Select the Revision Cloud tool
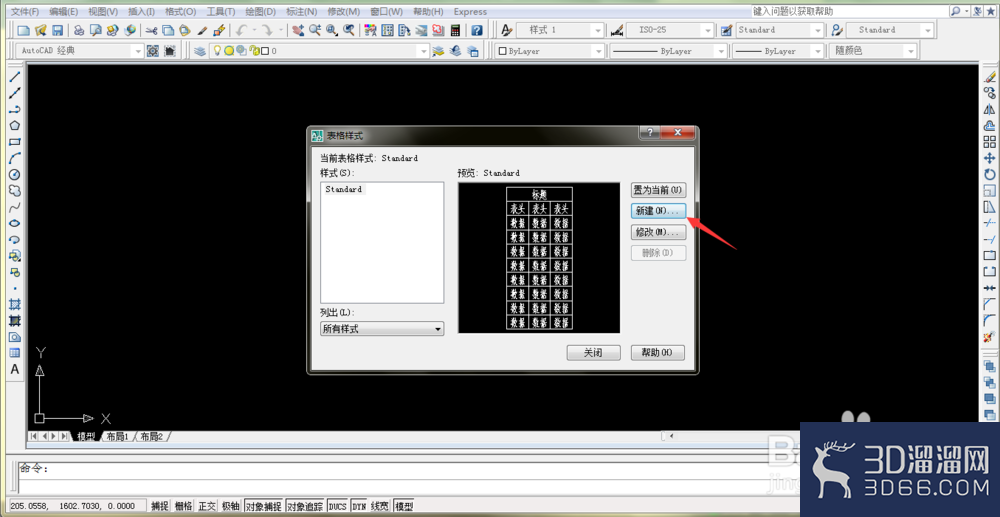The image size is (1000, 517). [15, 191]
